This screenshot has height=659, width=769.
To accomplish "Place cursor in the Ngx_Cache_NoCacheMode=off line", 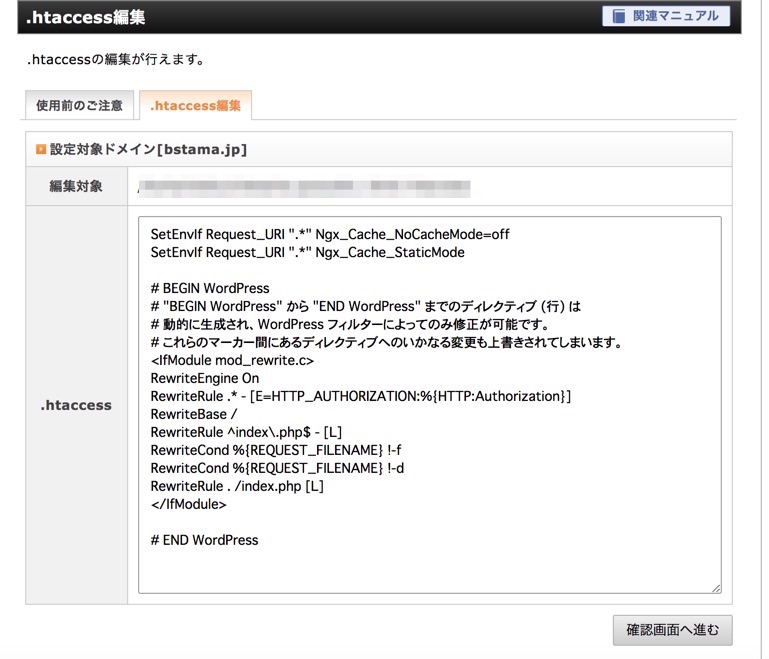I will (330, 234).
